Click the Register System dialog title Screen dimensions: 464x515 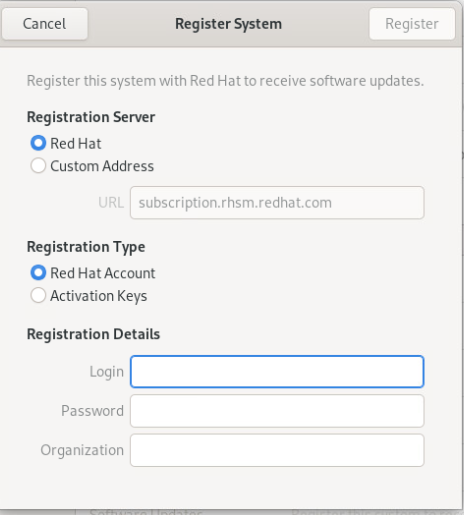(229, 24)
